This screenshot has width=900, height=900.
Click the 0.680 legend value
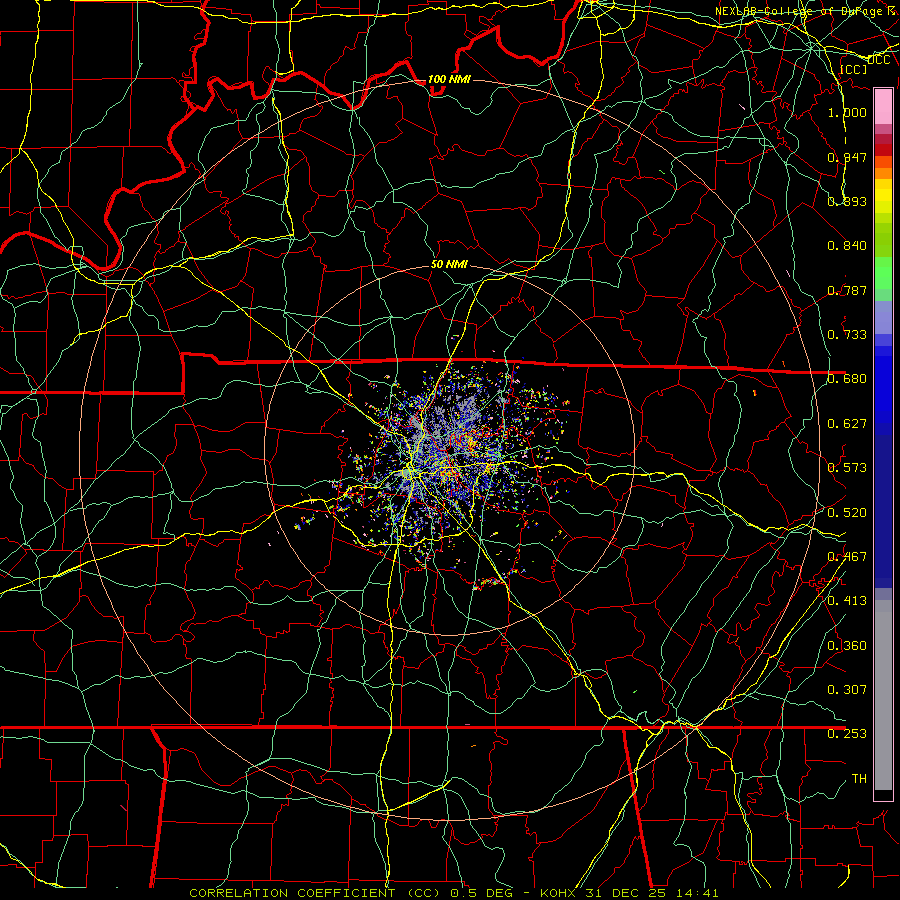(x=847, y=379)
